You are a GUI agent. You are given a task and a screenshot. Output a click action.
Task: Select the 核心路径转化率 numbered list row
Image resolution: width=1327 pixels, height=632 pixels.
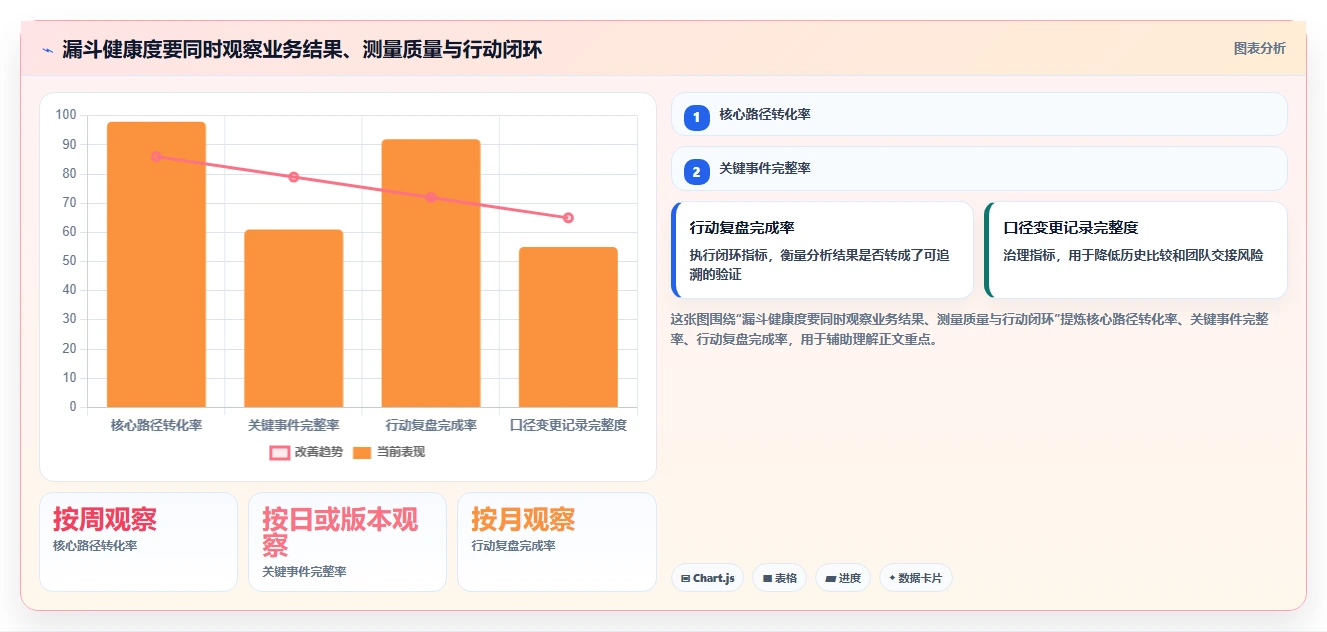(x=979, y=114)
